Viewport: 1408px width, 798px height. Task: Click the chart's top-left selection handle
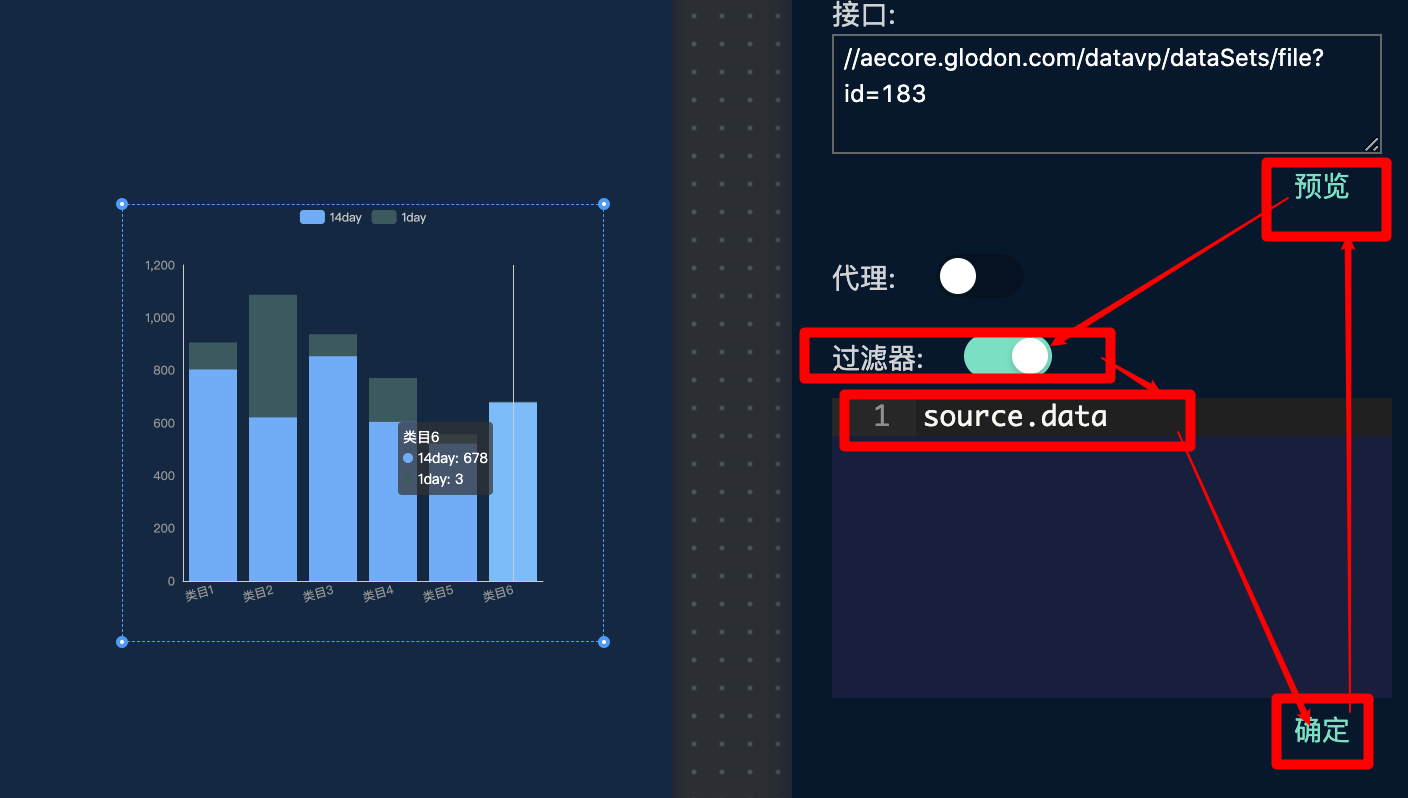[122, 204]
